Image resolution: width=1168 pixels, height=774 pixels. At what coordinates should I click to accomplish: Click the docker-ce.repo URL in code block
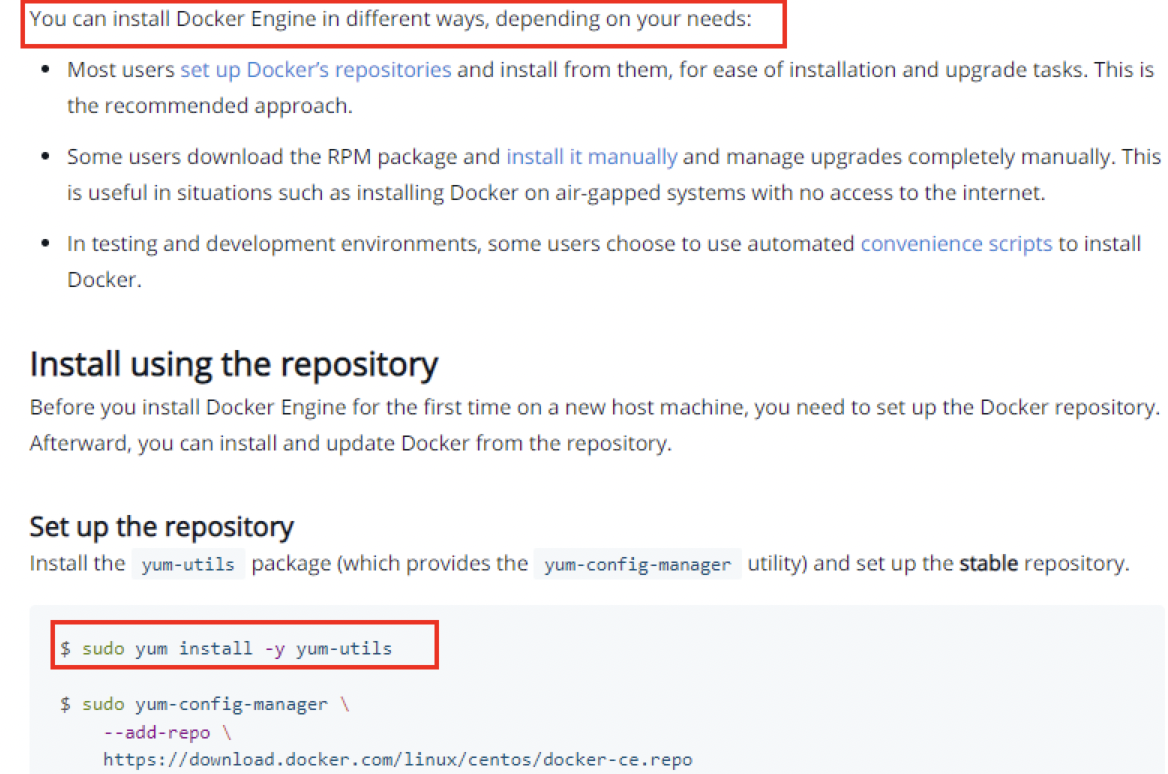coord(397,759)
